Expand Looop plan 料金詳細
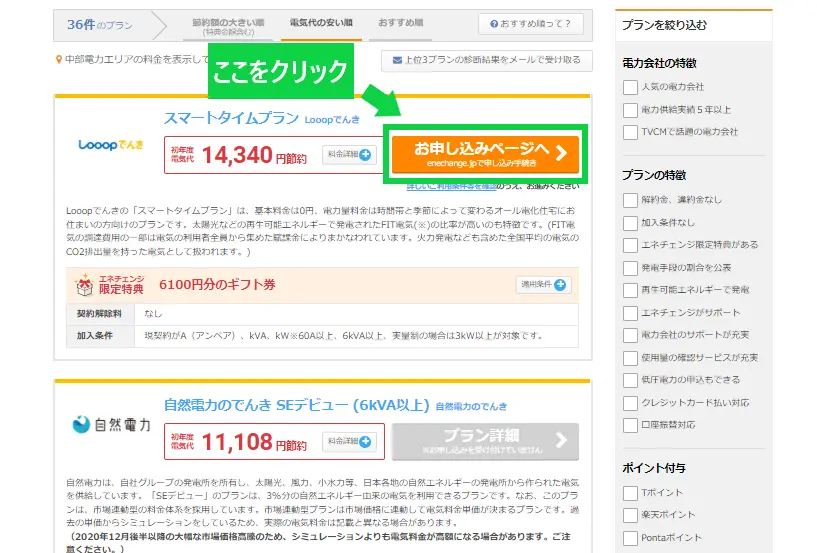Viewport: 817px width, 553px height. click(349, 155)
